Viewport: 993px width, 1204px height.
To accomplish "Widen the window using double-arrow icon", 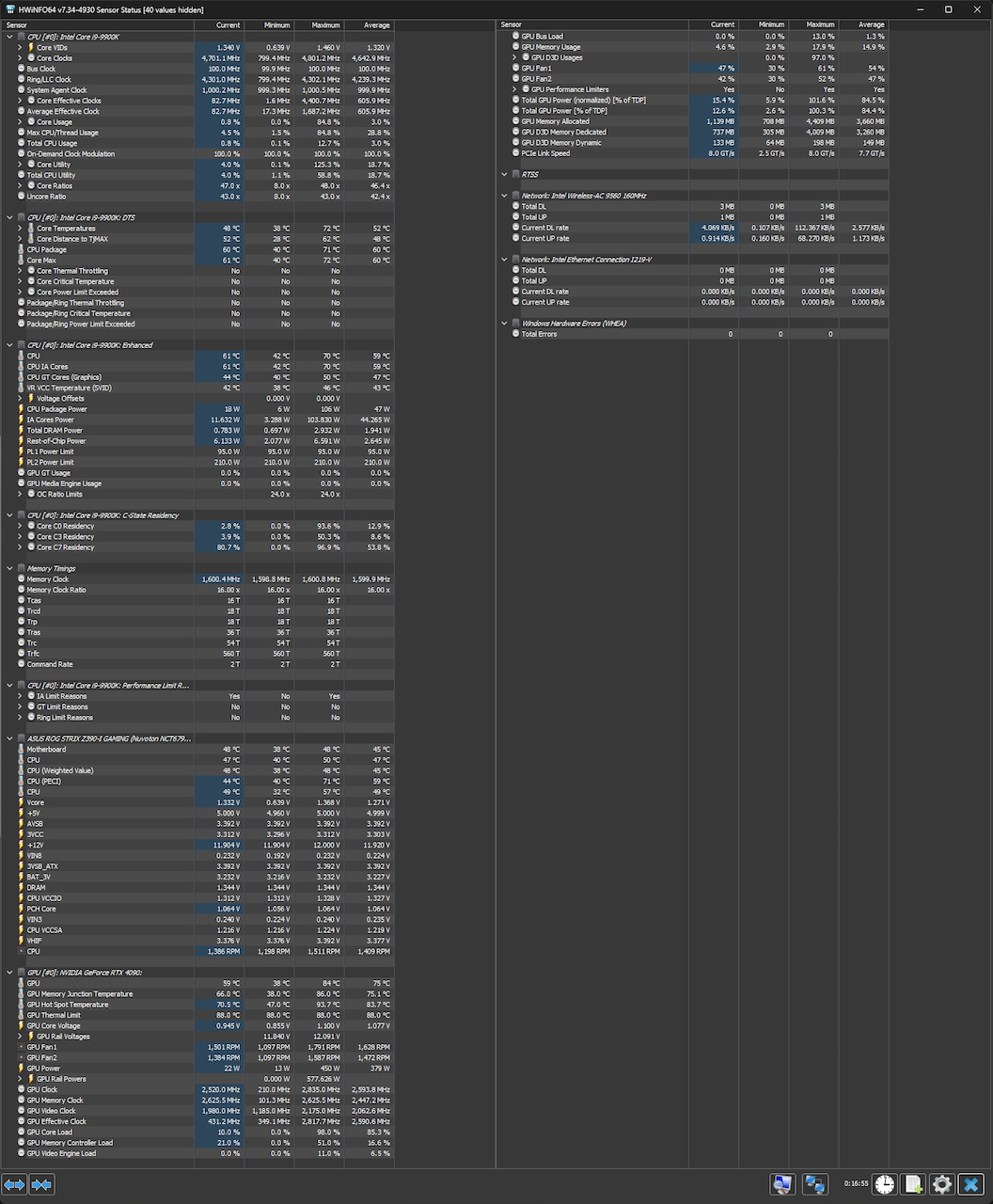I will click(x=14, y=1184).
